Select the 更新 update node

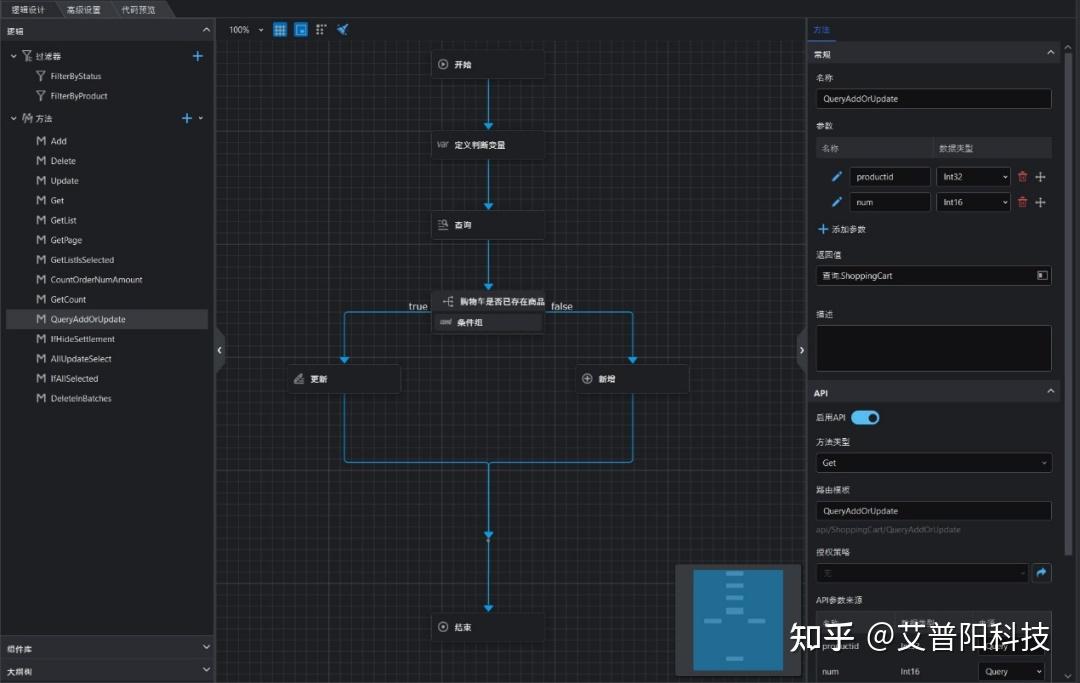click(344, 379)
